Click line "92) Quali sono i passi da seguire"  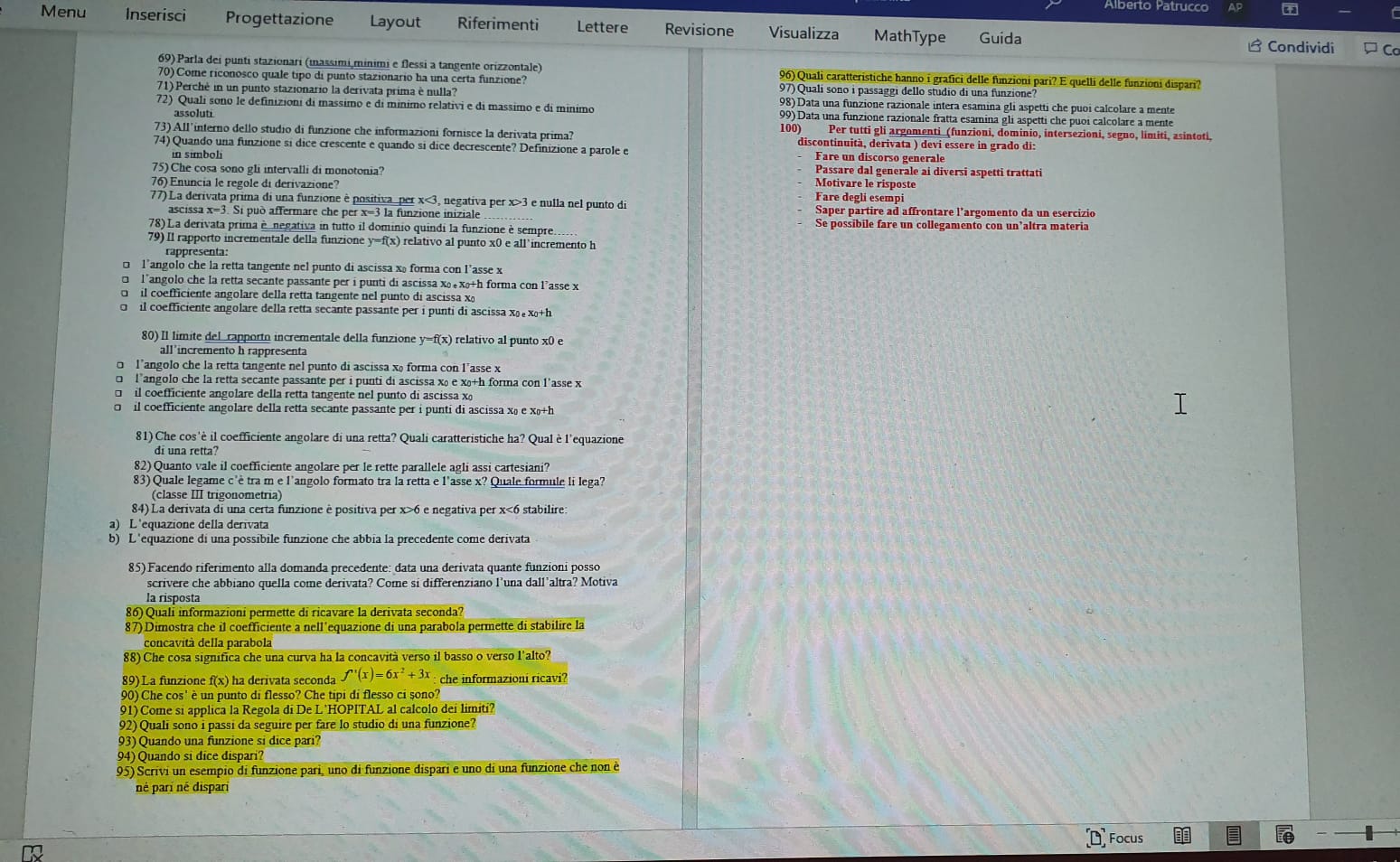tap(297, 724)
